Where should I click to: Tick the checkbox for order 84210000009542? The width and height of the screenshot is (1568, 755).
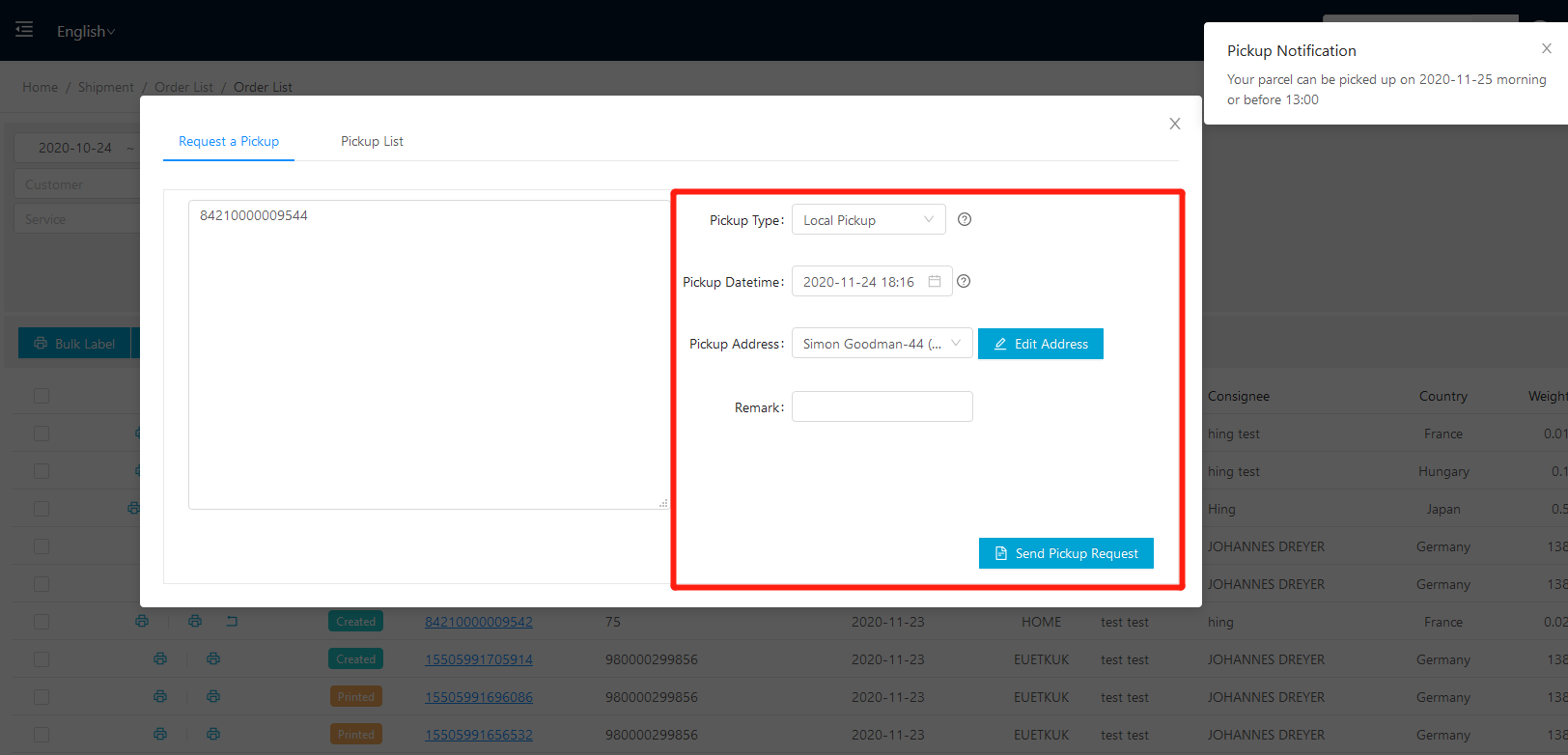[x=42, y=622]
